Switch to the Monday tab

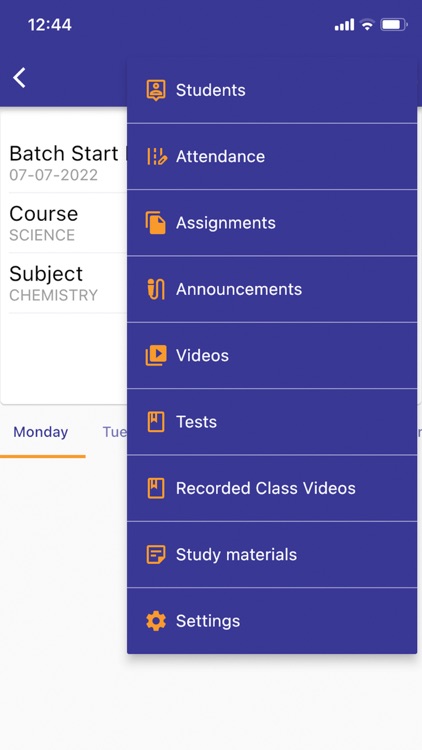(x=41, y=432)
